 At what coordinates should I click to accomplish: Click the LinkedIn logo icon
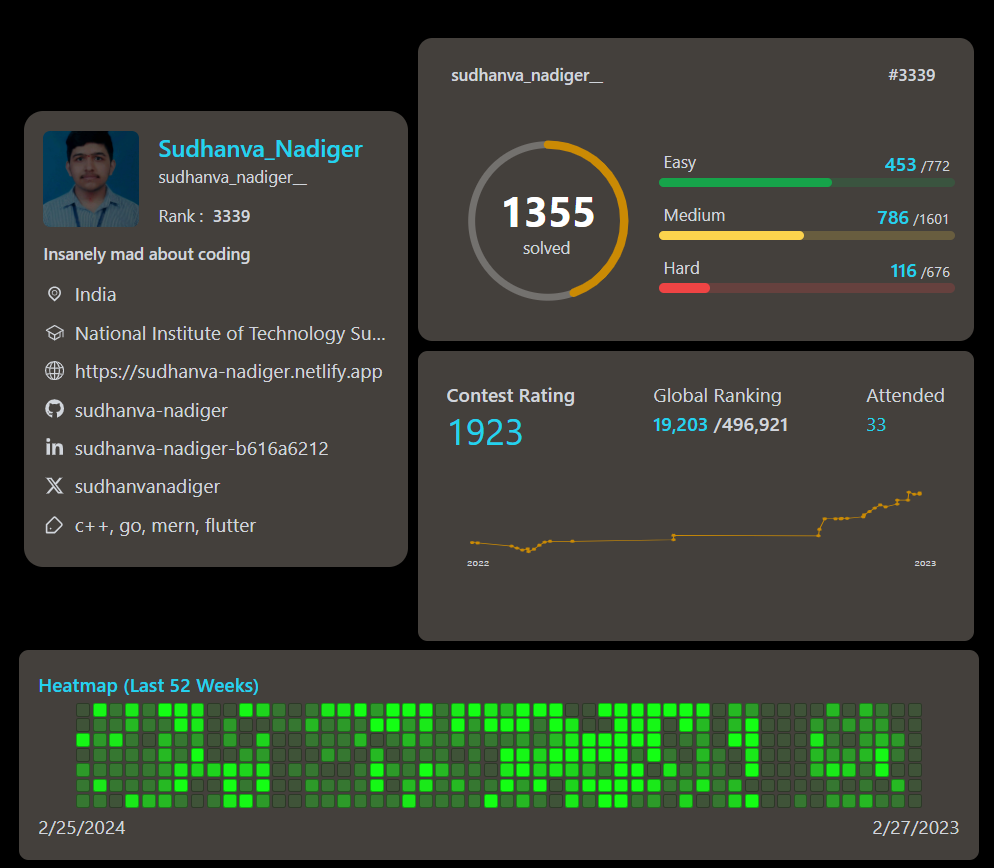tap(54, 448)
